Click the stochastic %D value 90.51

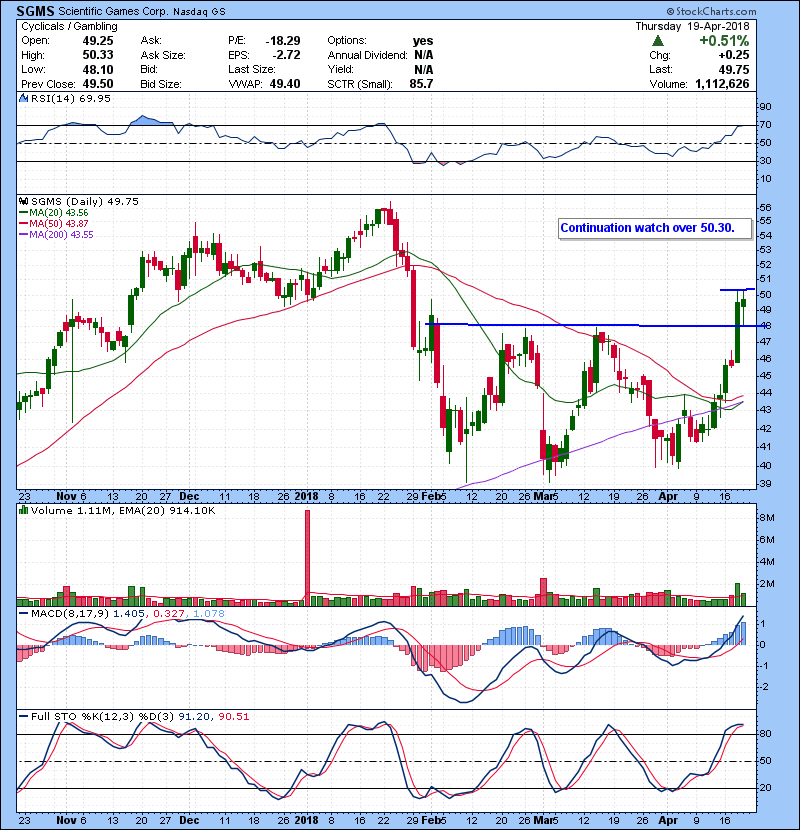tap(233, 717)
